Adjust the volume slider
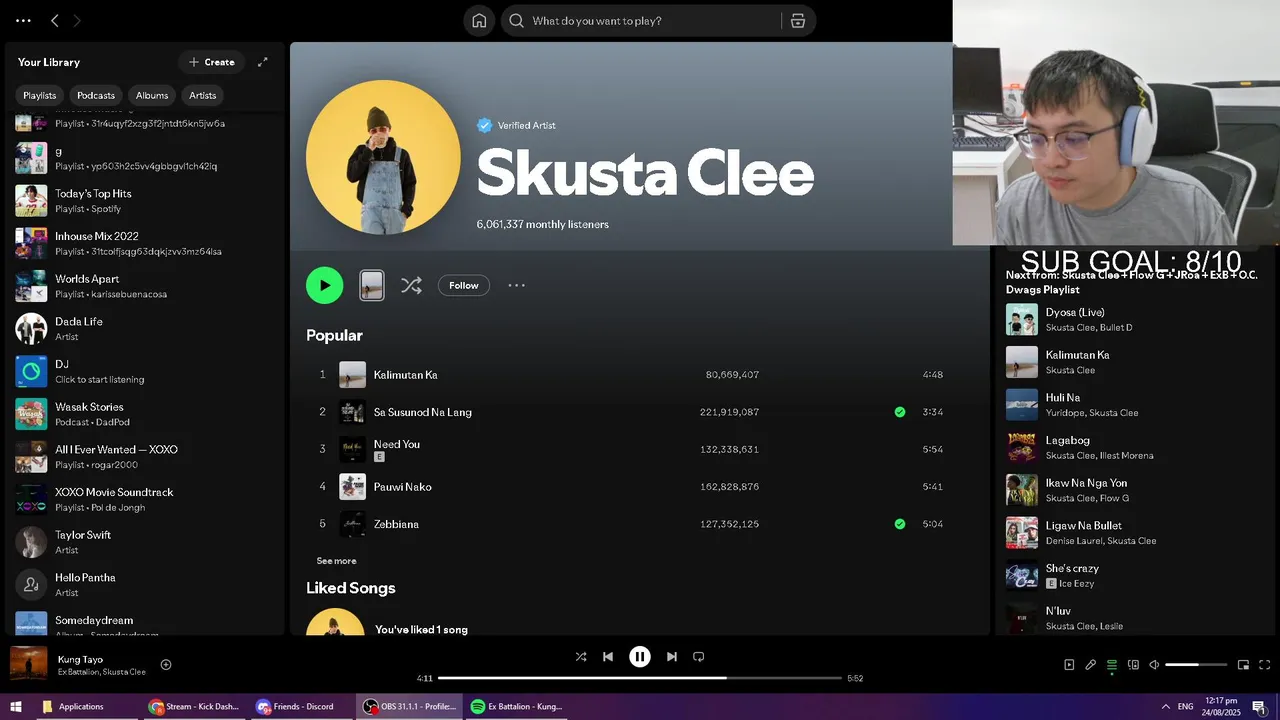Image resolution: width=1280 pixels, height=720 pixels. (x=1196, y=665)
